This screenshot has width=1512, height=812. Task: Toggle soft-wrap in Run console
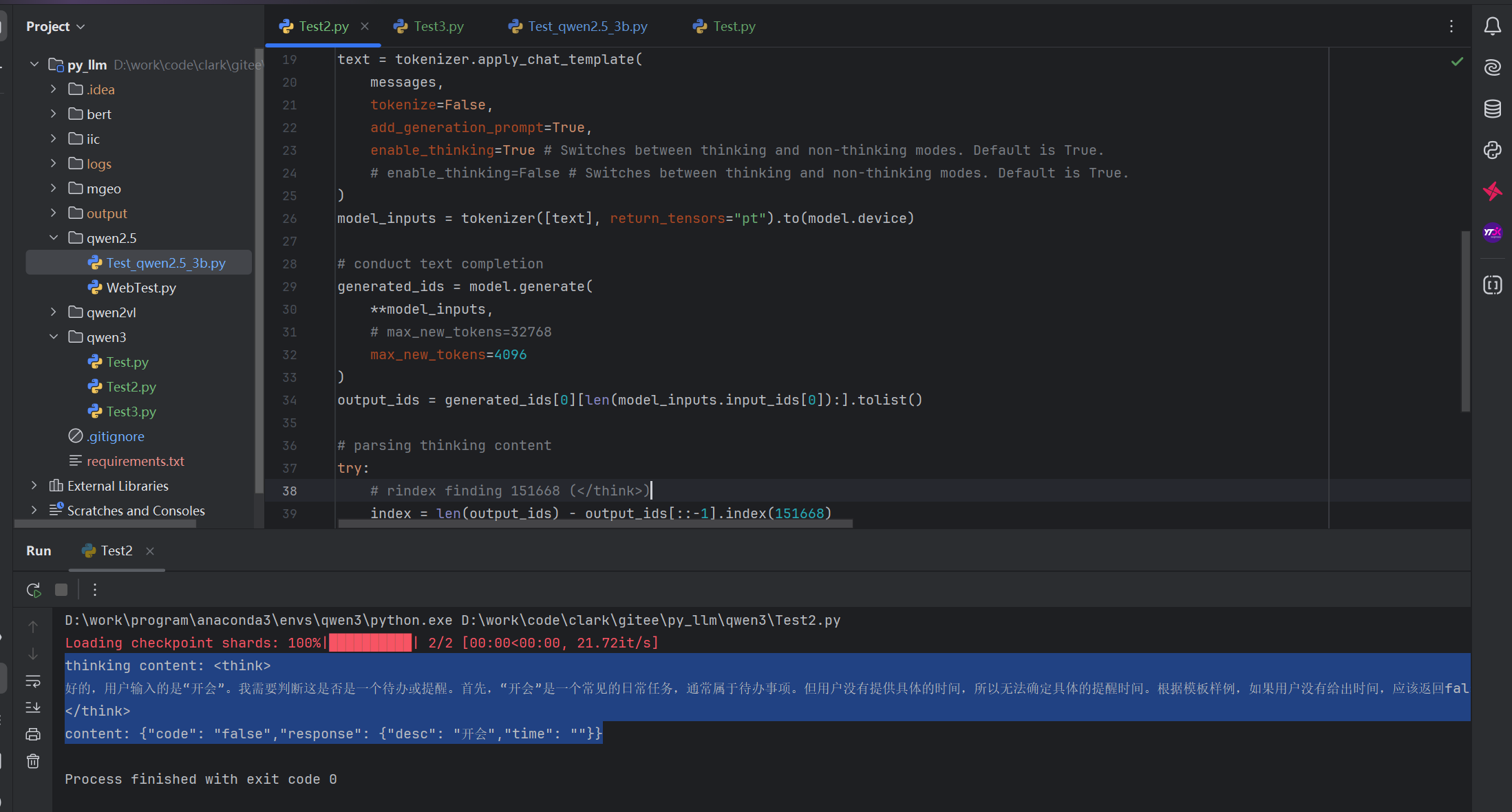33,681
